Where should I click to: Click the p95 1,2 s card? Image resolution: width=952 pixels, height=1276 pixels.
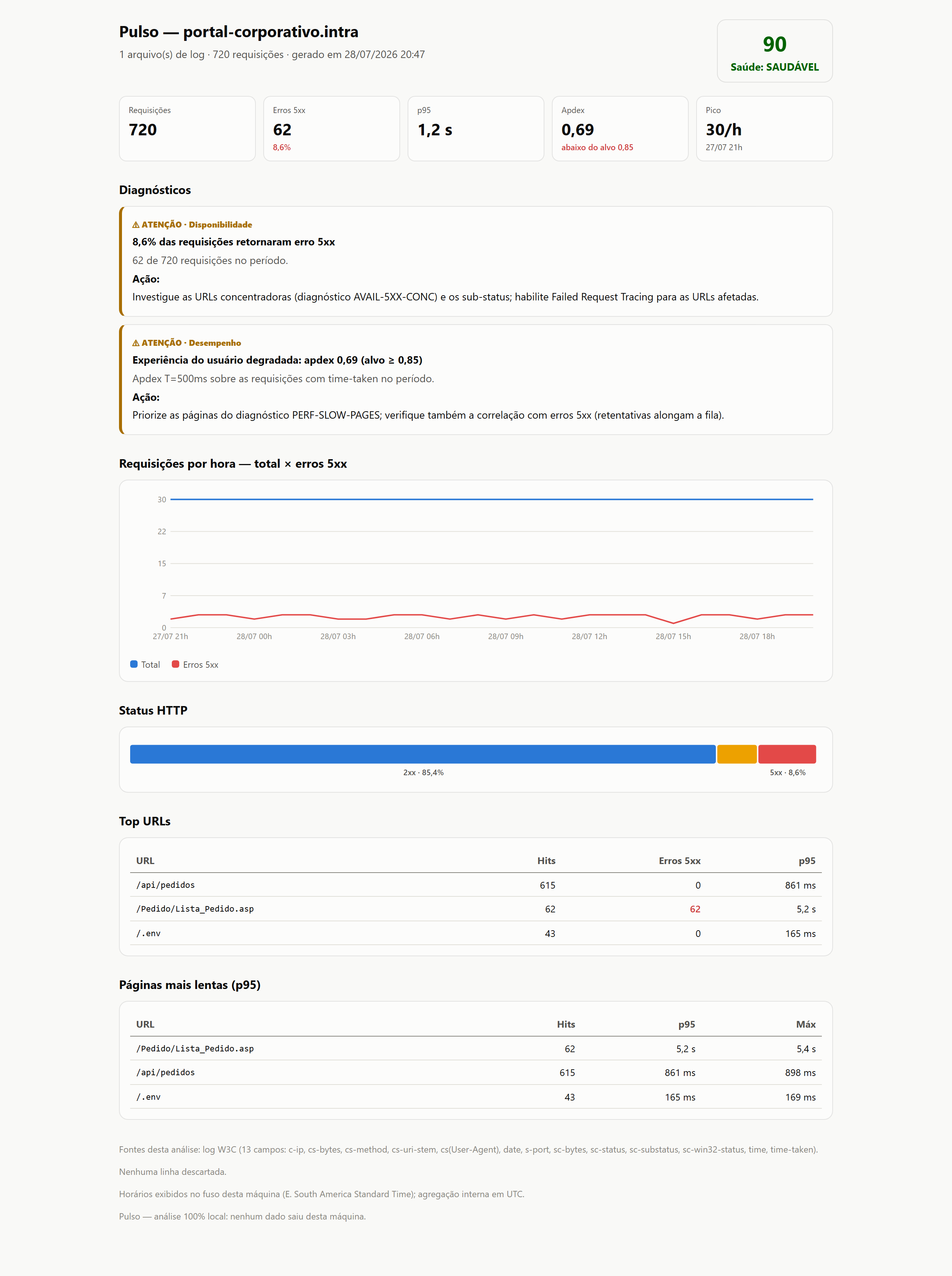[475, 129]
